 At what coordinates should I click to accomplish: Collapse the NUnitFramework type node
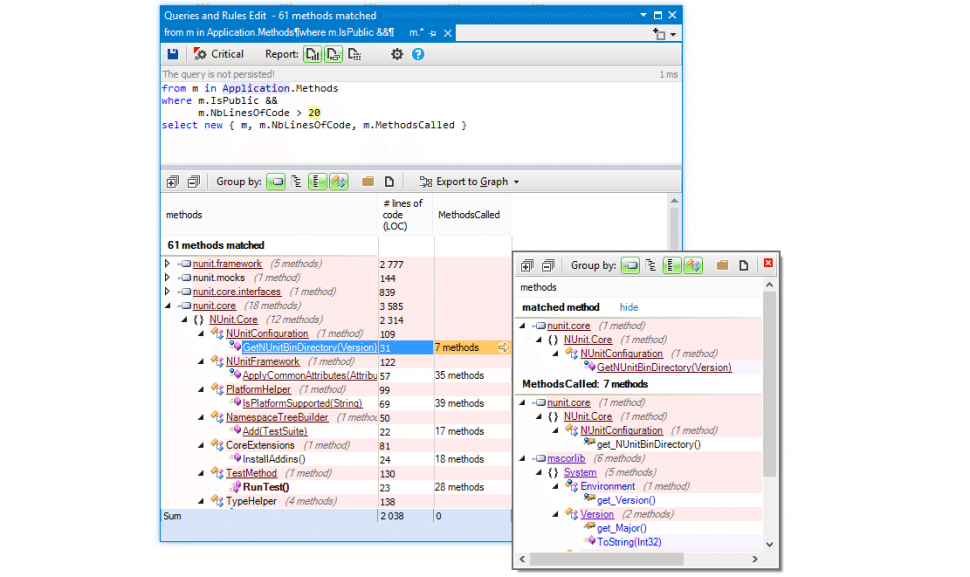[201, 362]
